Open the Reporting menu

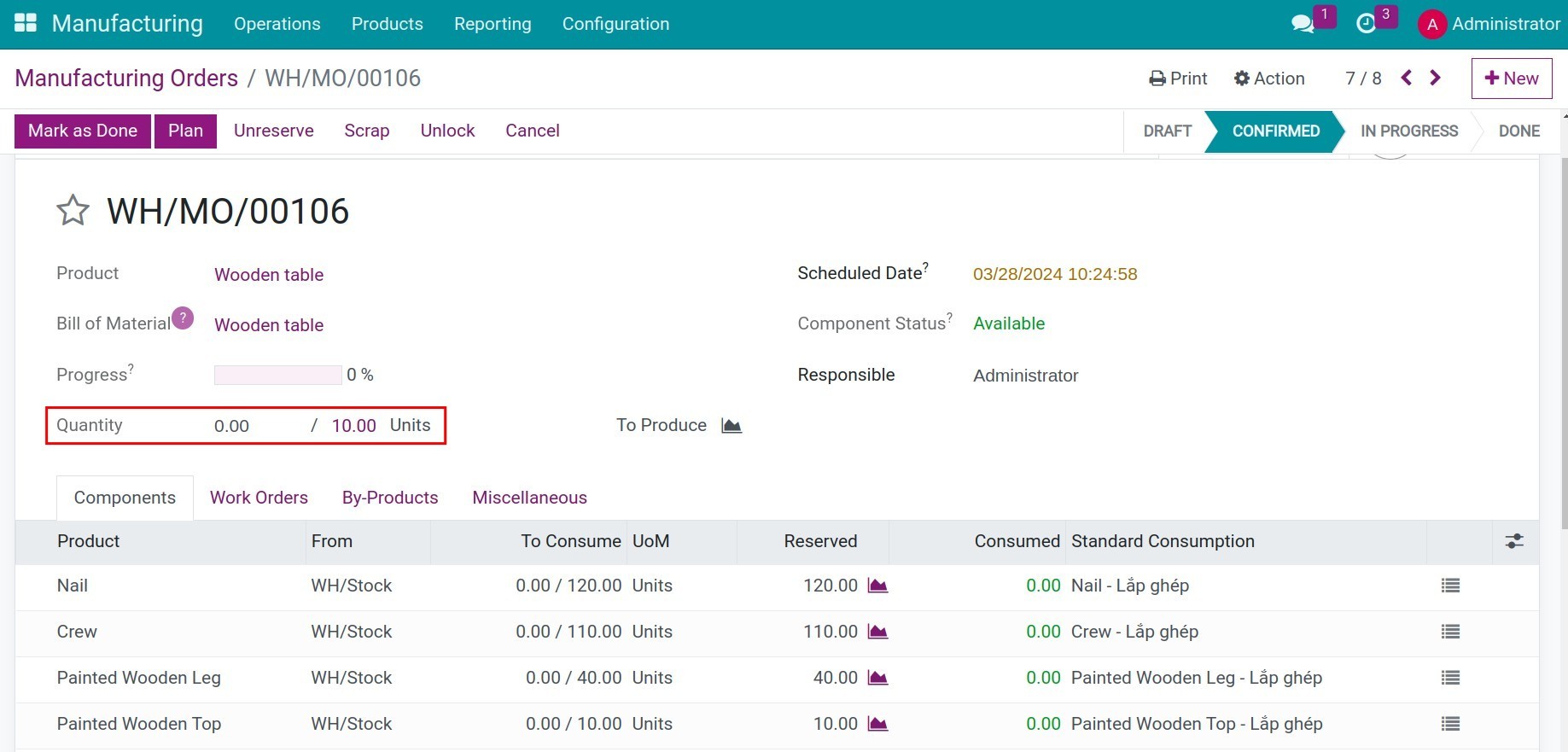[493, 24]
